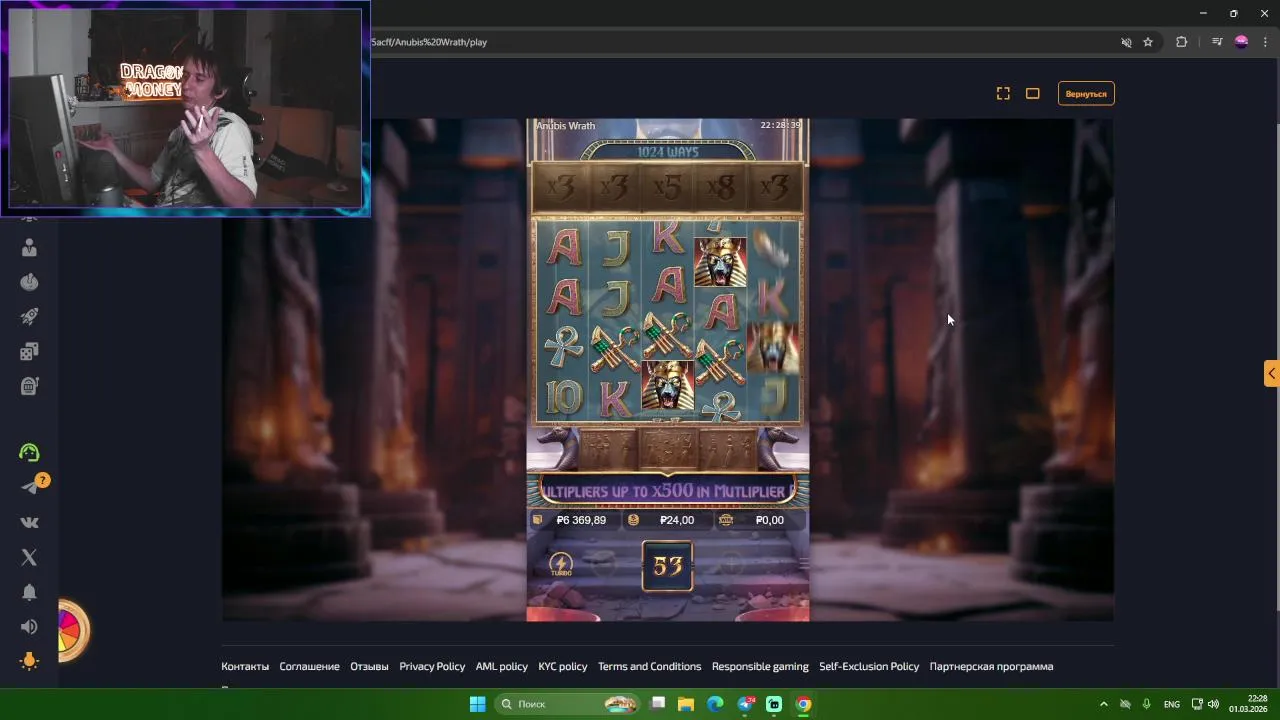Click the x8 multiplier above the reels
Image resolution: width=1280 pixels, height=720 pixels.
[720, 188]
